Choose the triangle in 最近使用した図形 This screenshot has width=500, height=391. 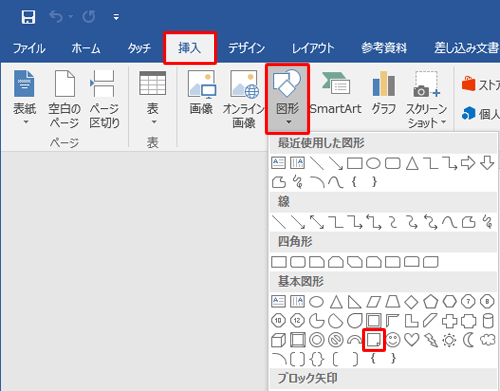(x=412, y=163)
